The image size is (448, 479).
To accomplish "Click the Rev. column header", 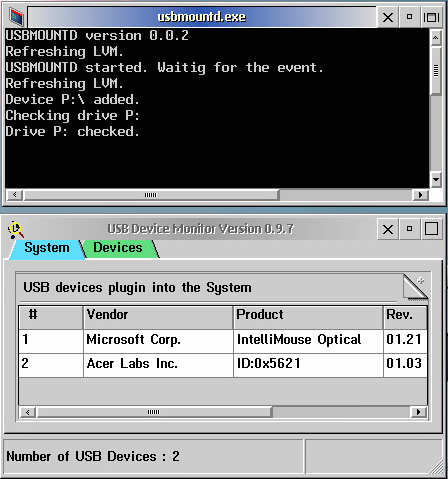I will click(x=405, y=317).
